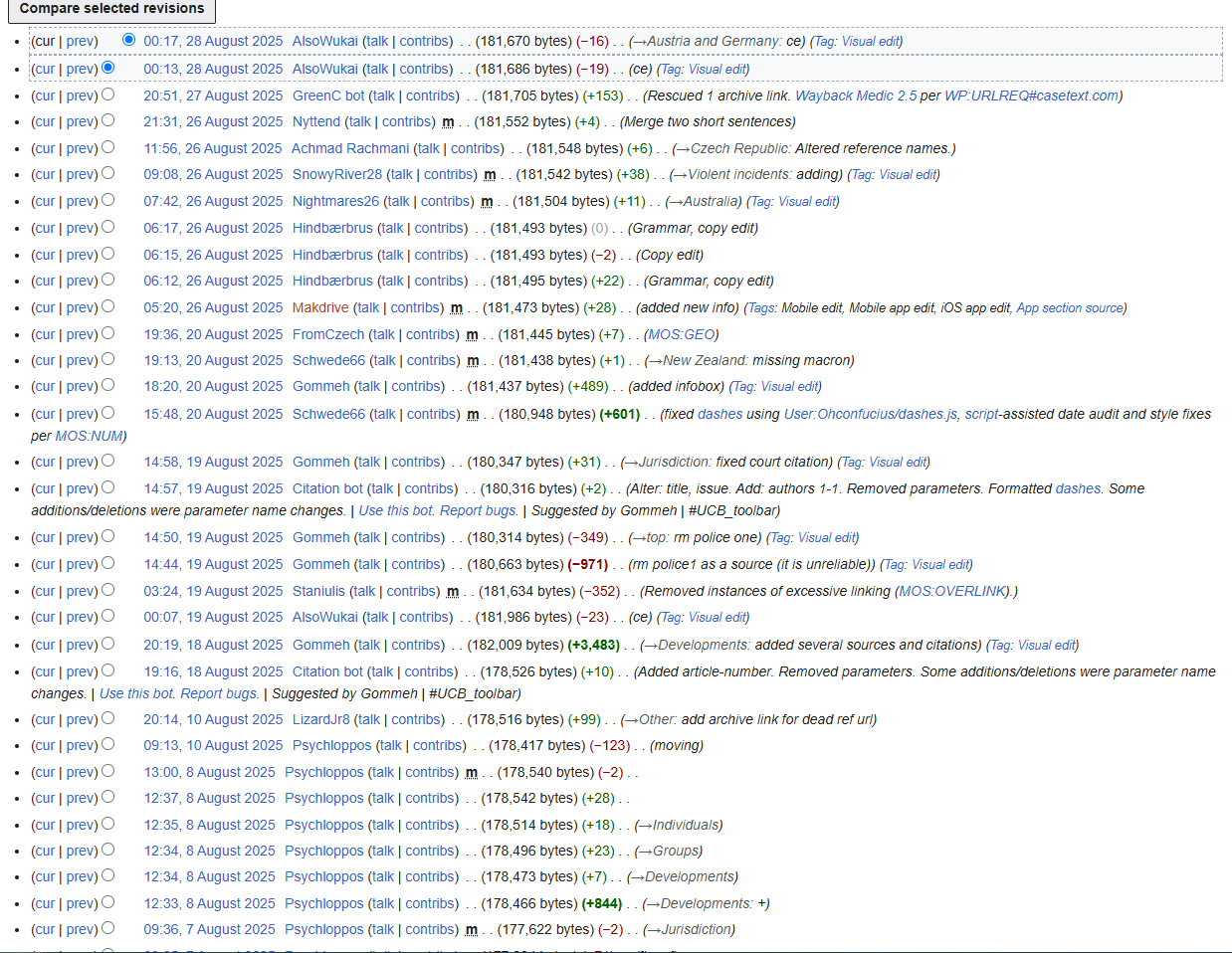Click Visual edit tag on 09:08, 26 August row

(x=907, y=174)
